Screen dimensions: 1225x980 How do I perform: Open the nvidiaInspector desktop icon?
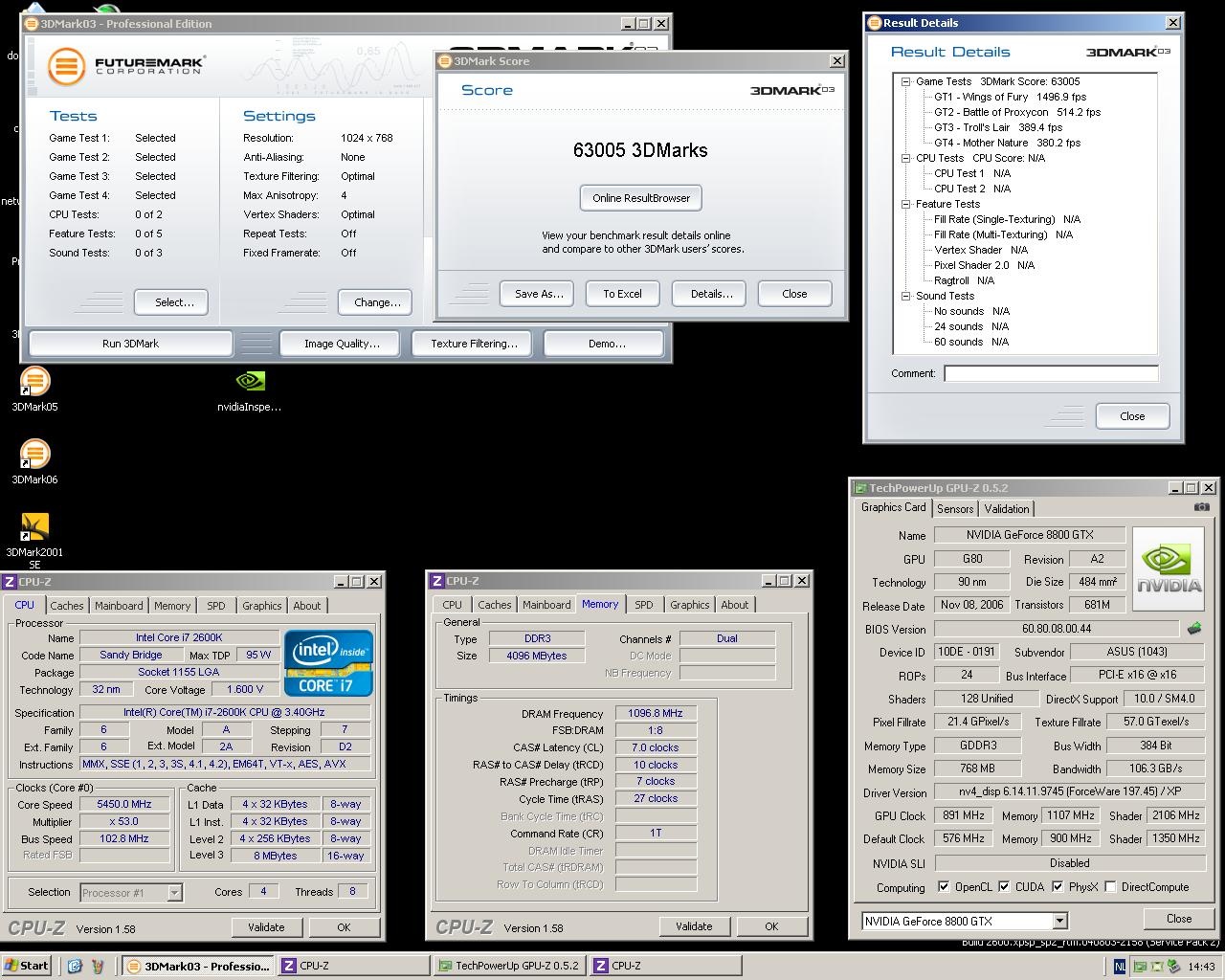click(x=250, y=383)
